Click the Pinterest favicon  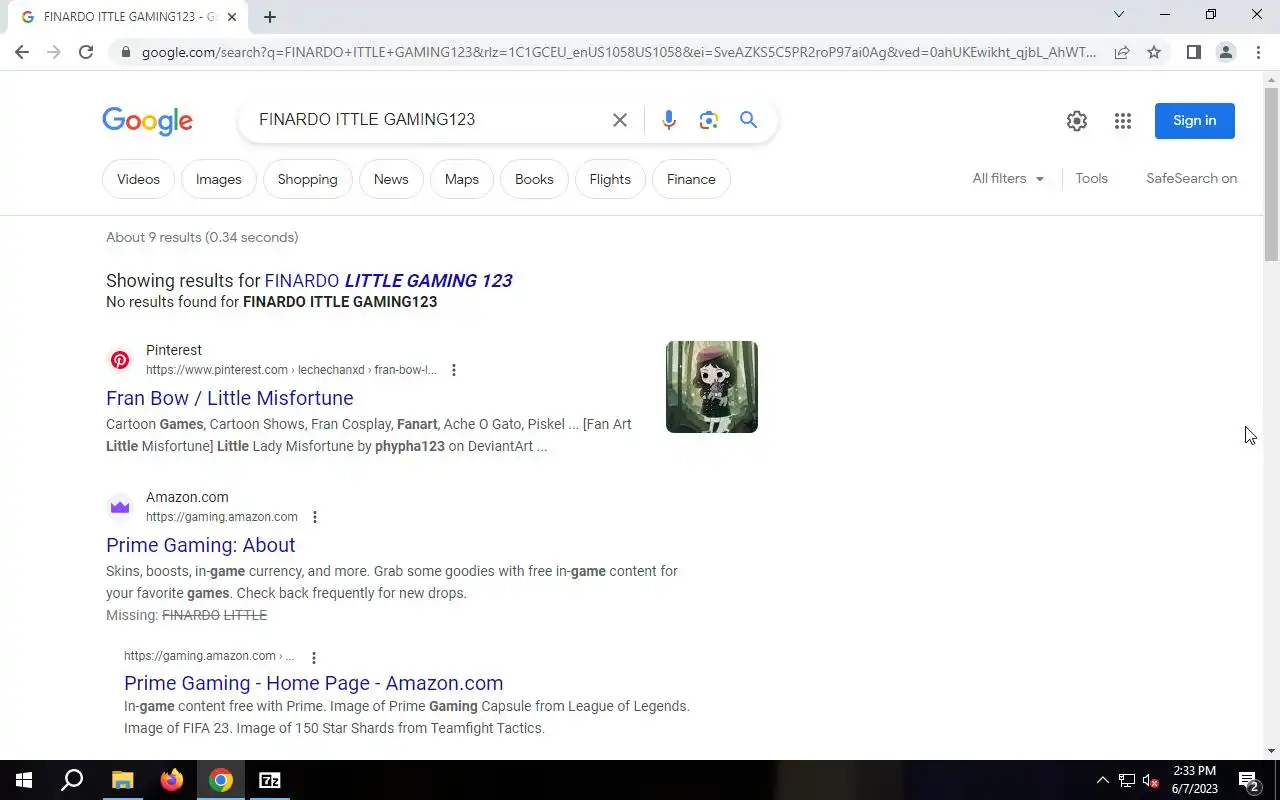click(x=120, y=360)
